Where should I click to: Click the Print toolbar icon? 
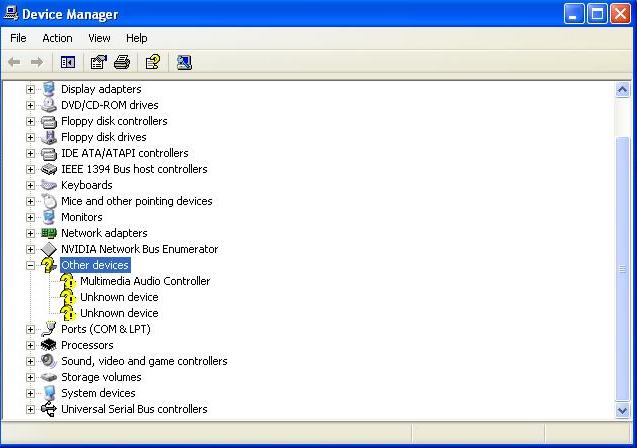pyautogui.click(x=122, y=62)
